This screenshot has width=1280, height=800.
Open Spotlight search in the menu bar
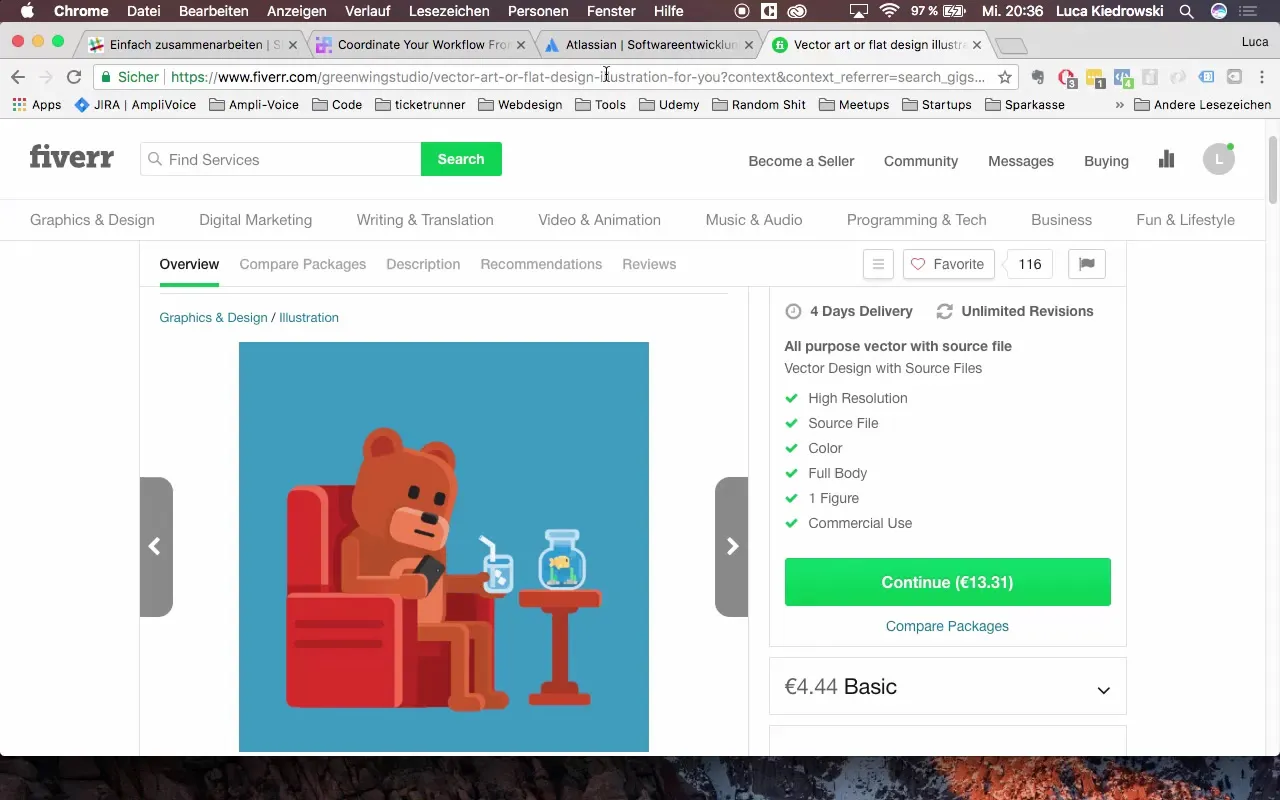[1187, 11]
